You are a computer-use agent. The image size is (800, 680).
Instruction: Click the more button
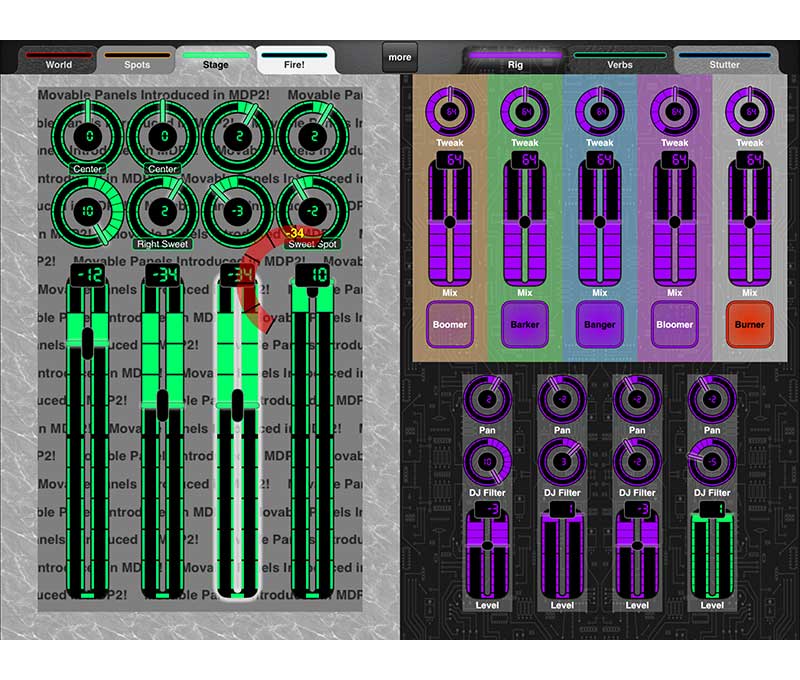coord(399,57)
